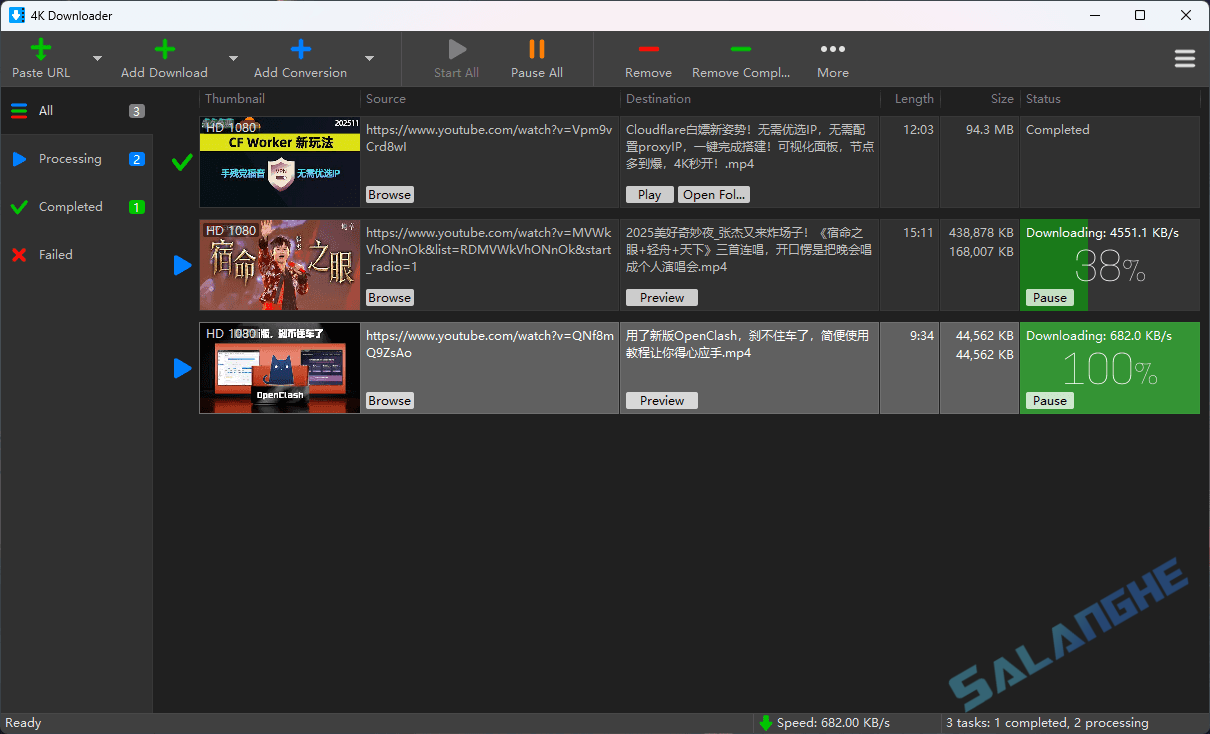Click the Paste URL plus icon
The width and height of the screenshot is (1210, 734).
pyautogui.click(x=40, y=47)
